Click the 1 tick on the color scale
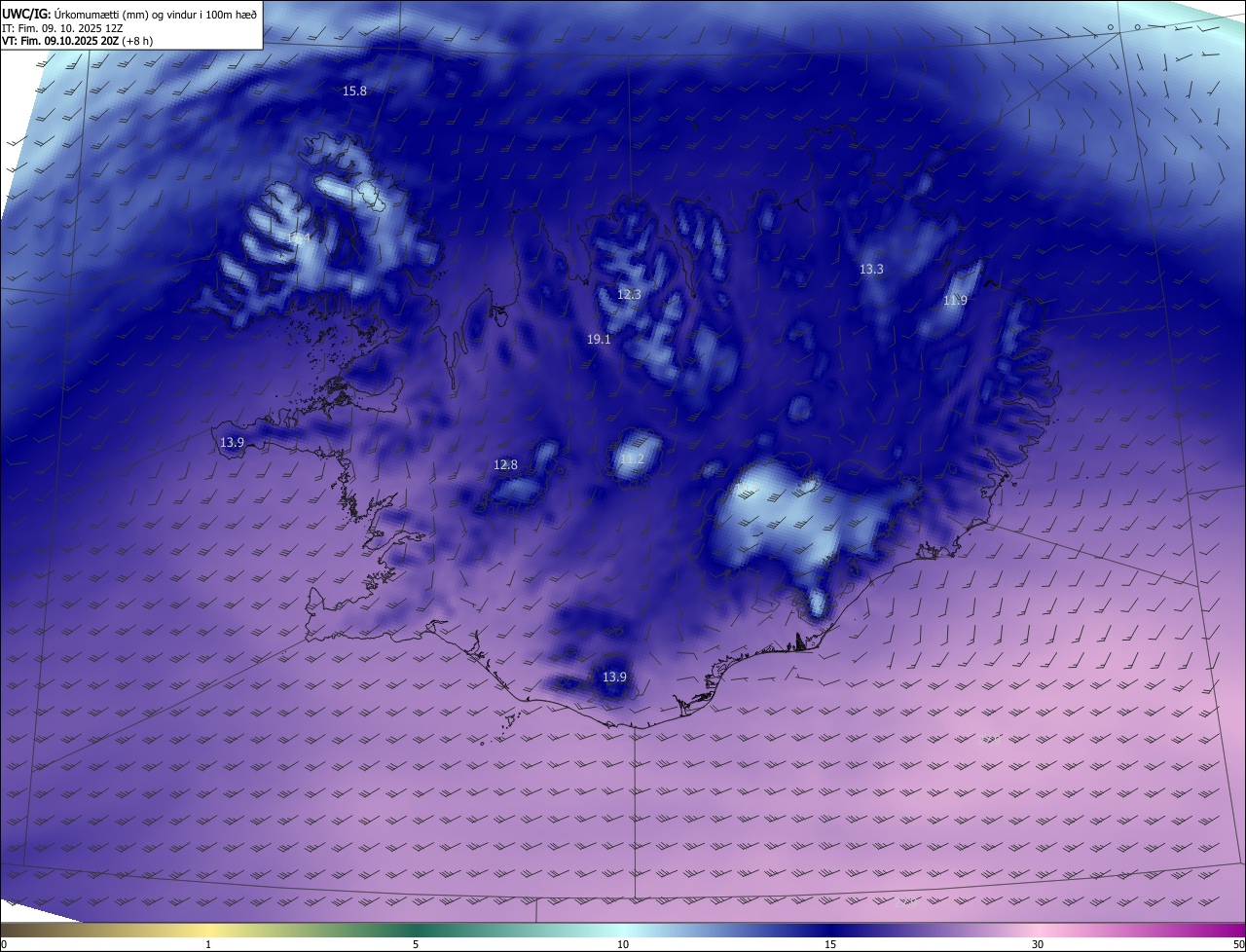 tap(208, 944)
